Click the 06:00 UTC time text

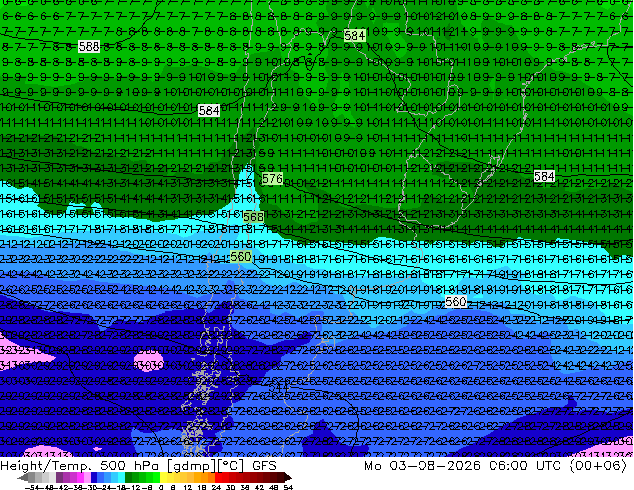(x=525, y=466)
